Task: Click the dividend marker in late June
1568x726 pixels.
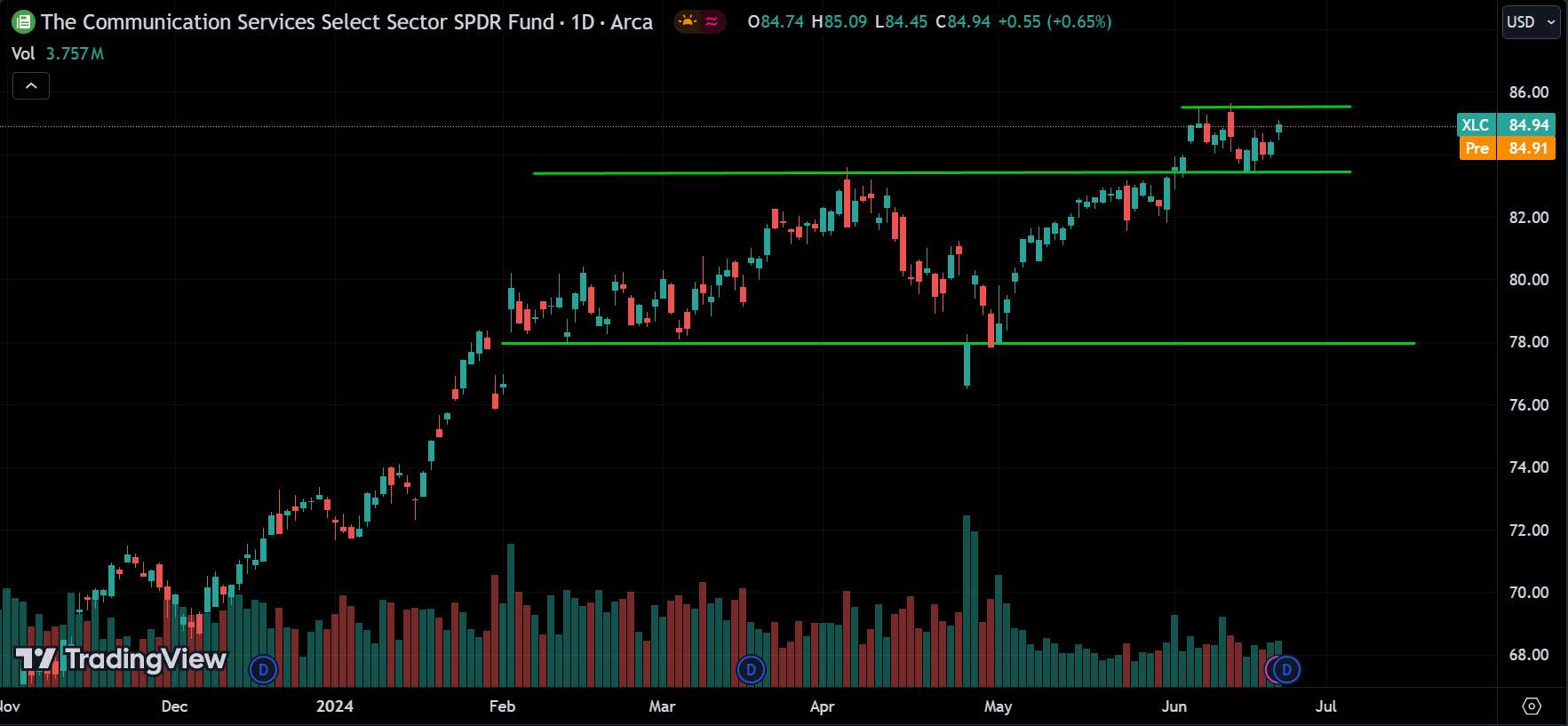Action: click(1286, 669)
